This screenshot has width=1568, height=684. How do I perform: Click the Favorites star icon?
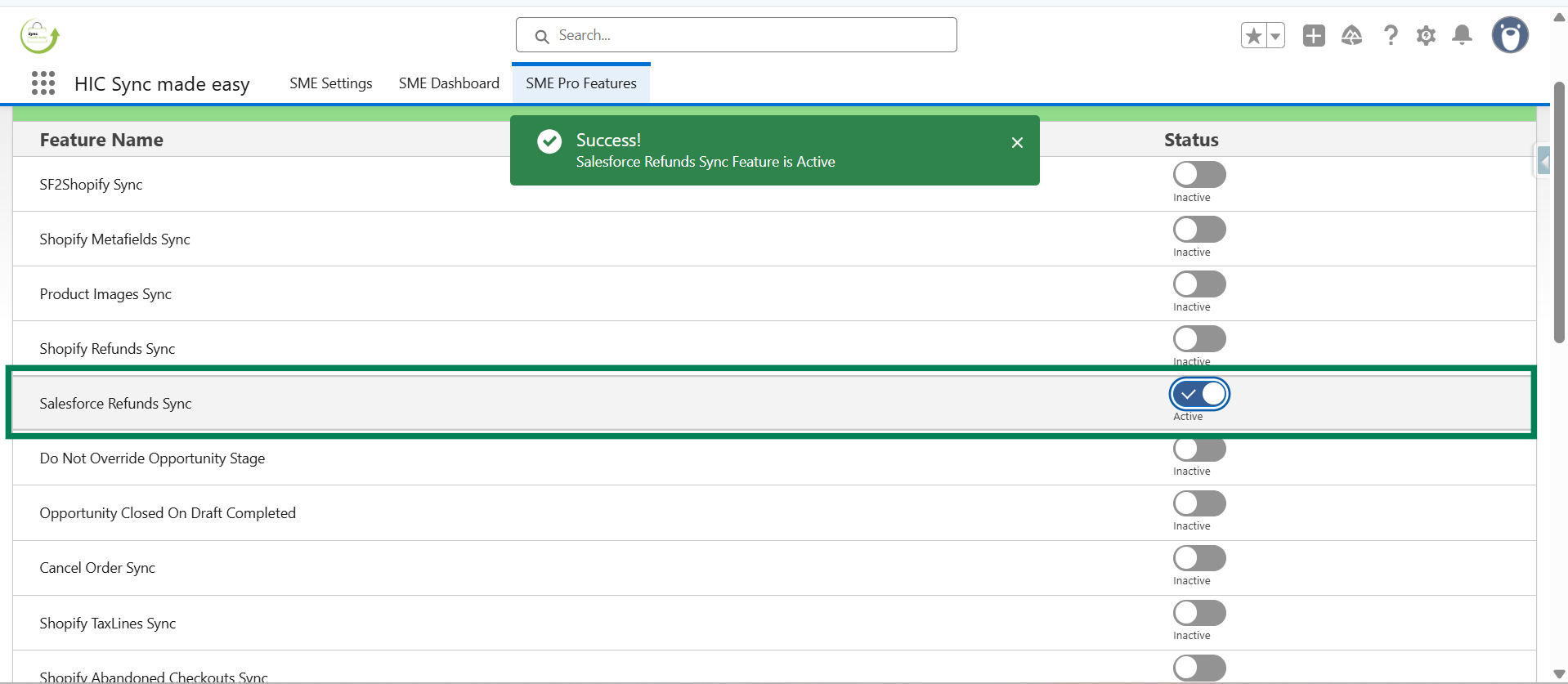(1253, 36)
